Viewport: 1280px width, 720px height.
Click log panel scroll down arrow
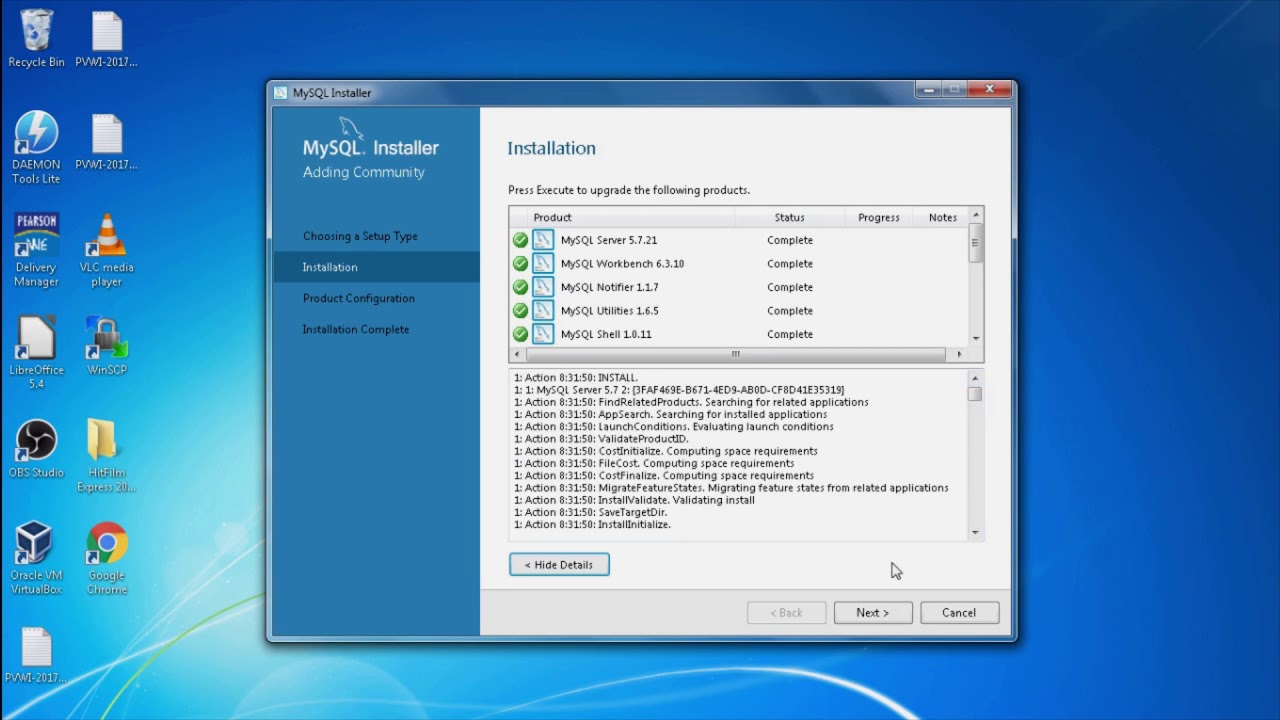click(976, 533)
